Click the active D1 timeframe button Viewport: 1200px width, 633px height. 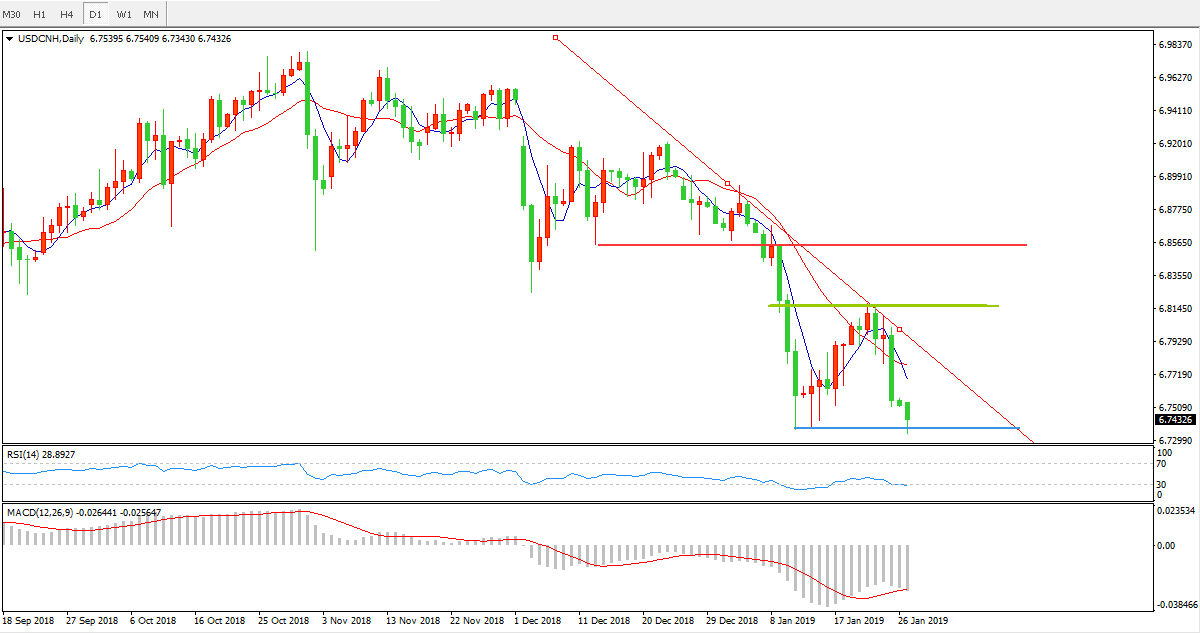[x=95, y=14]
